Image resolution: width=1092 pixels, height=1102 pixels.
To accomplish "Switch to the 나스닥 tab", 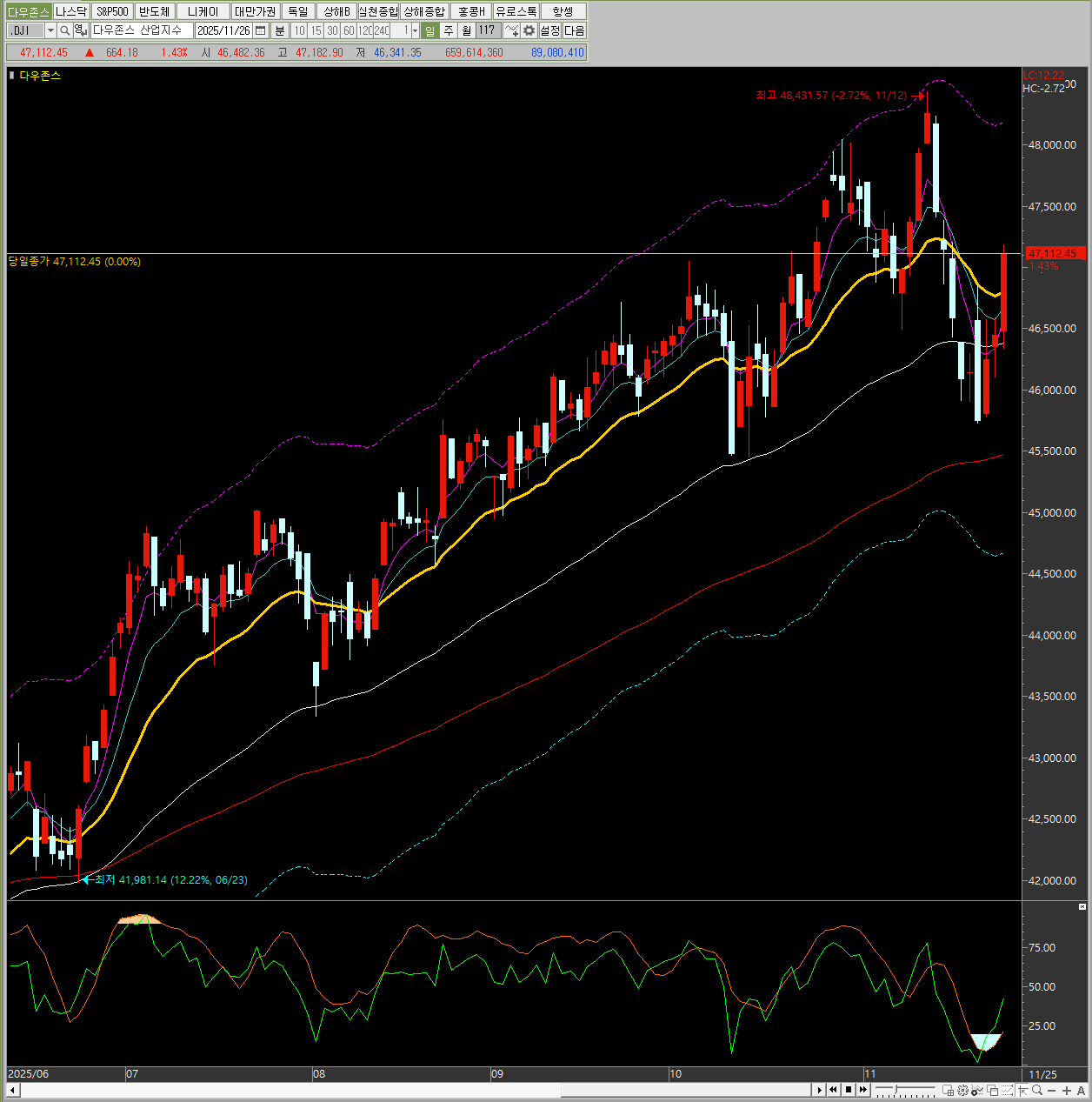I will tap(71, 11).
